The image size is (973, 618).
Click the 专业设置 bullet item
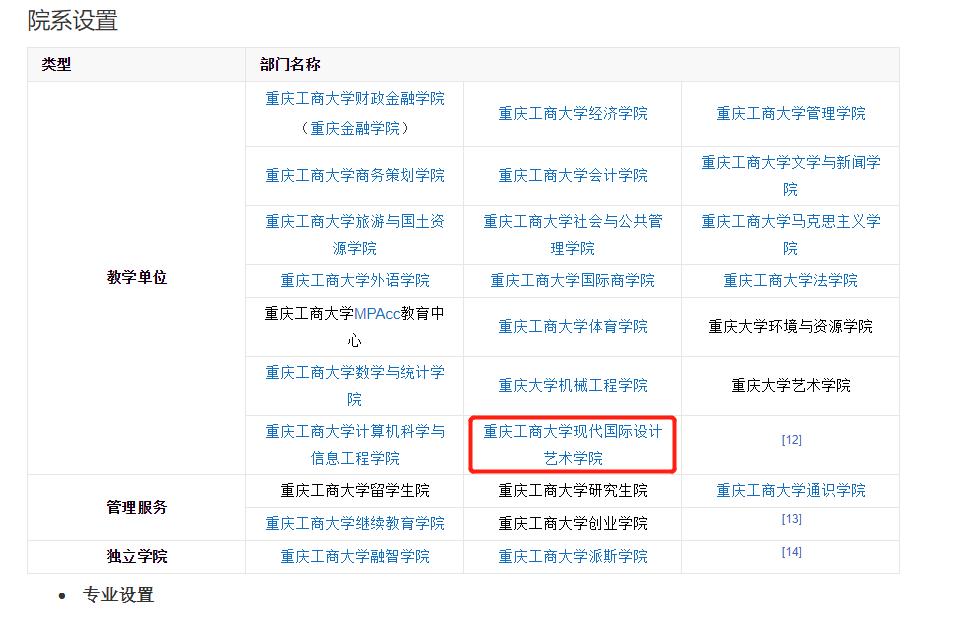click(x=118, y=595)
